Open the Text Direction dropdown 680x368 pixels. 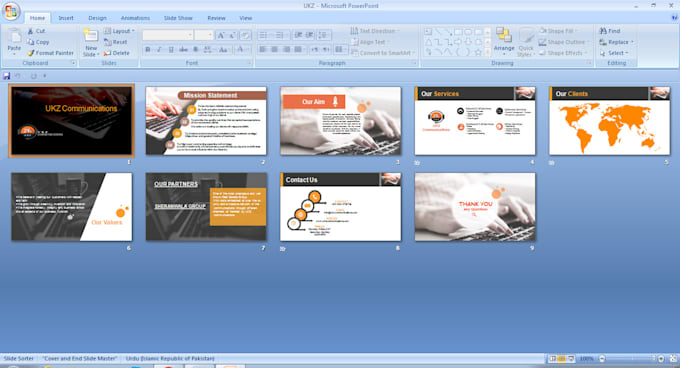tap(375, 31)
